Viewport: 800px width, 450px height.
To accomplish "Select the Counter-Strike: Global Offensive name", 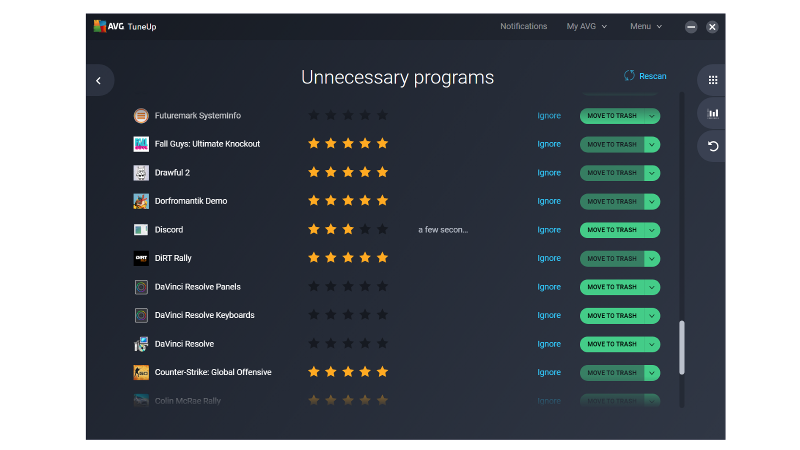I will point(213,372).
